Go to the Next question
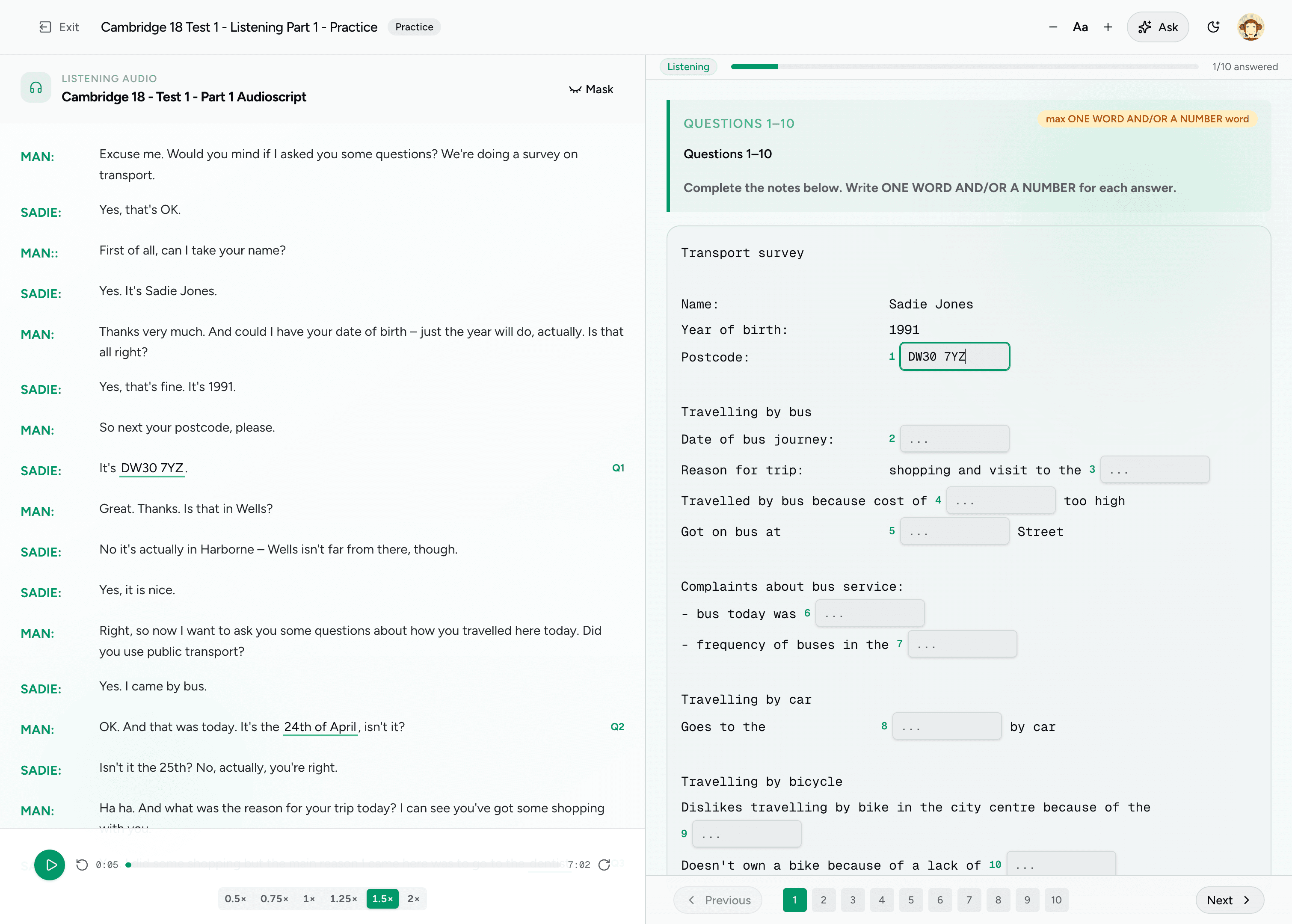Viewport: 1292px width, 924px height. 1230,900
